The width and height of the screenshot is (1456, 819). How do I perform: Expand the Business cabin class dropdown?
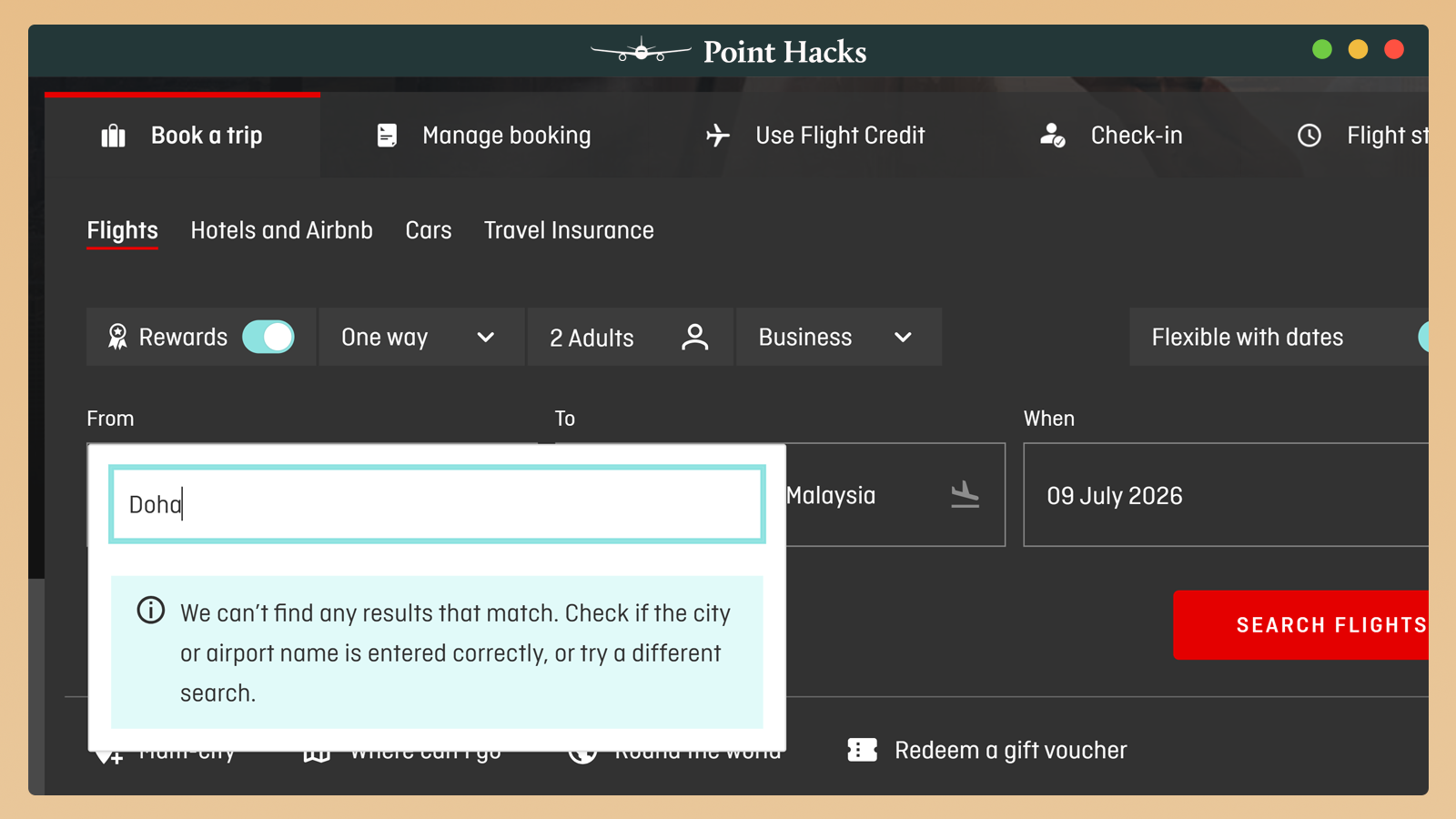[837, 337]
